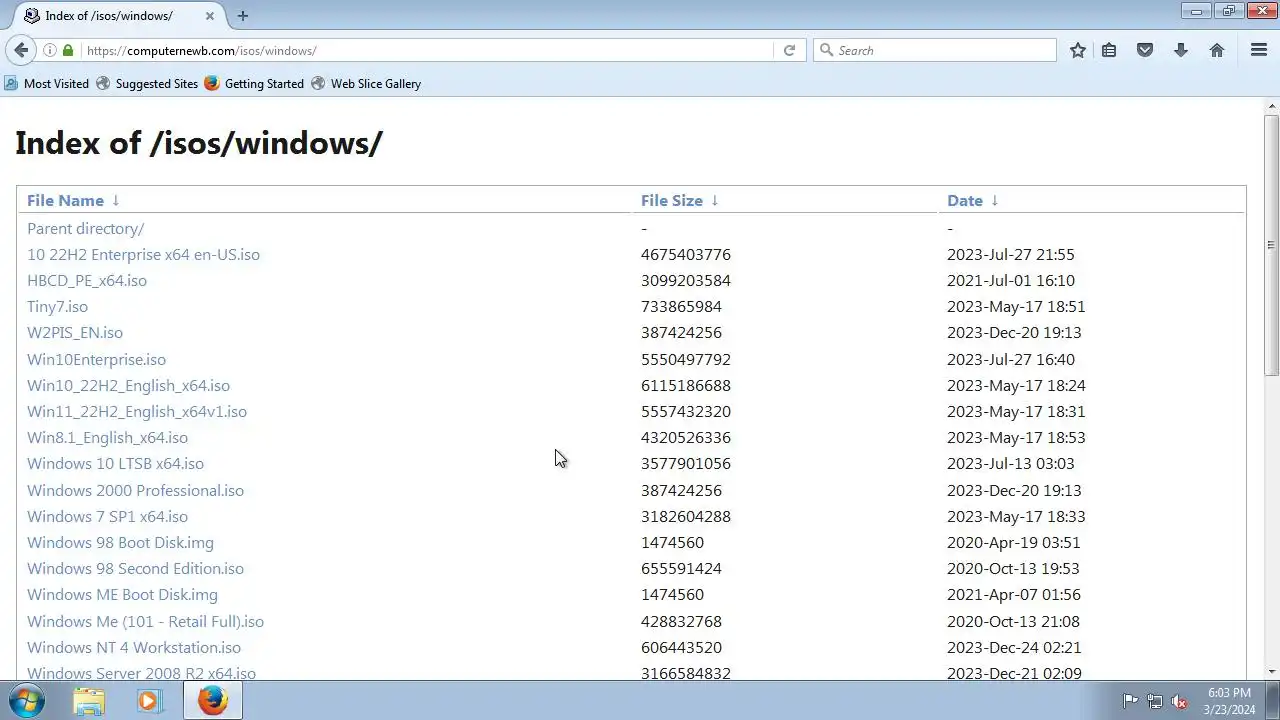Sort by the File Name column header
The image size is (1280, 720).
[x=65, y=200]
